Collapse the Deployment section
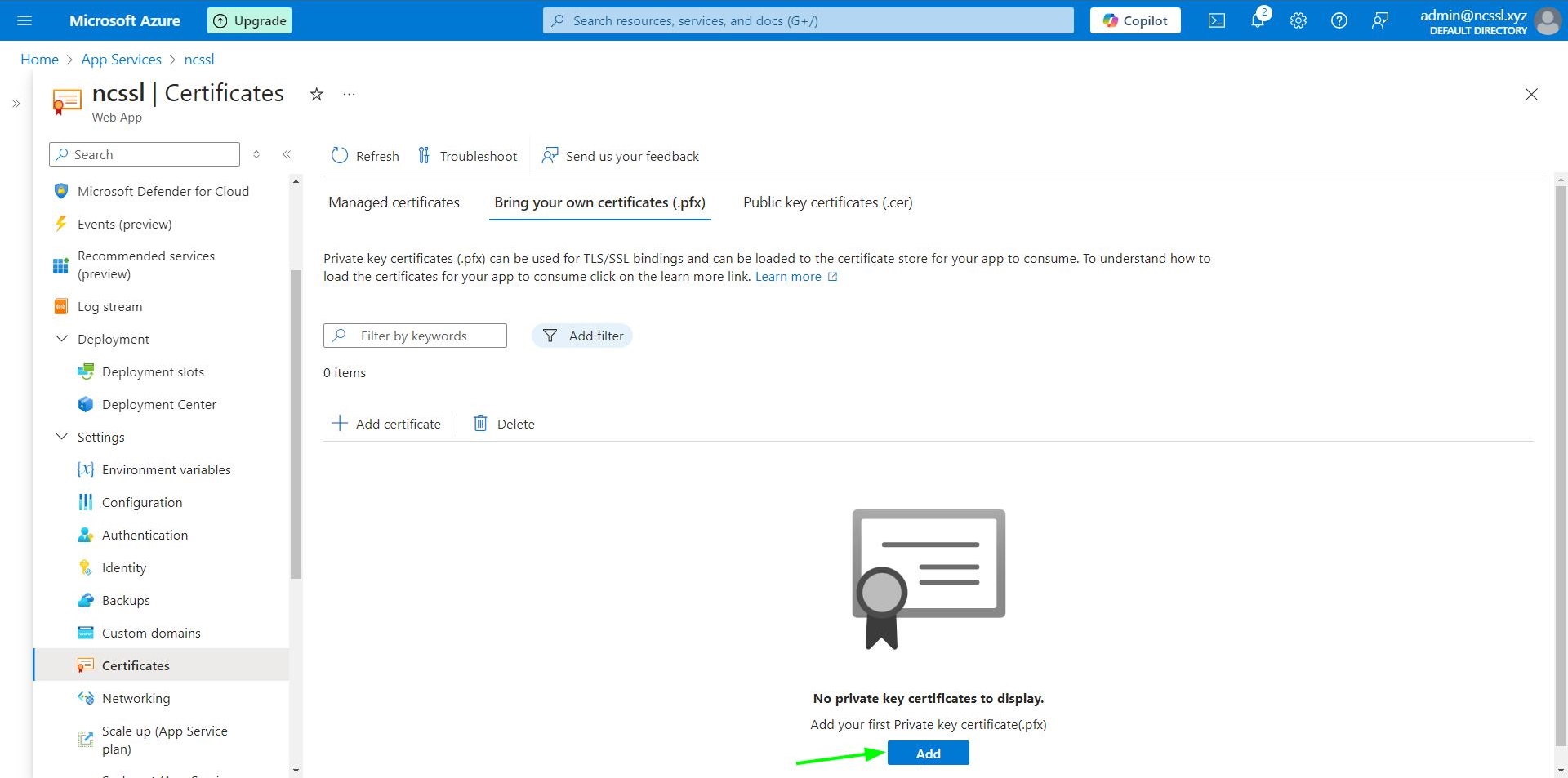The height and width of the screenshot is (778, 1568). coord(61,339)
